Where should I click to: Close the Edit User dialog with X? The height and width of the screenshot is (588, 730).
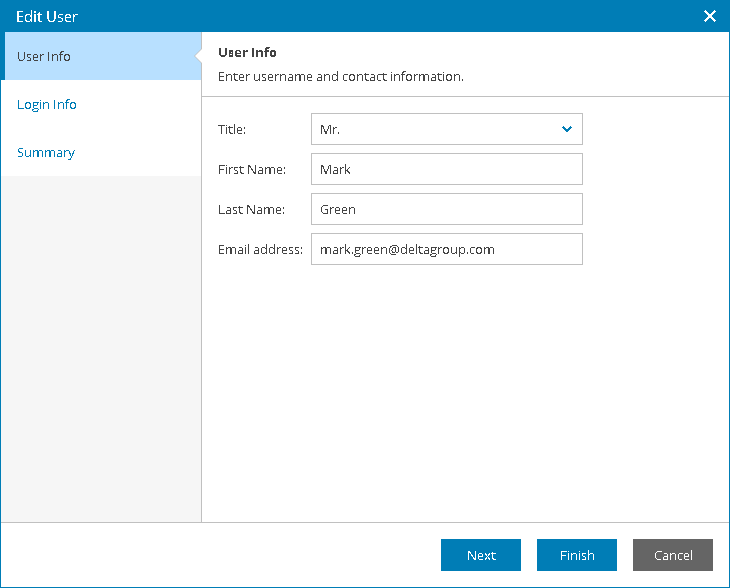point(710,16)
